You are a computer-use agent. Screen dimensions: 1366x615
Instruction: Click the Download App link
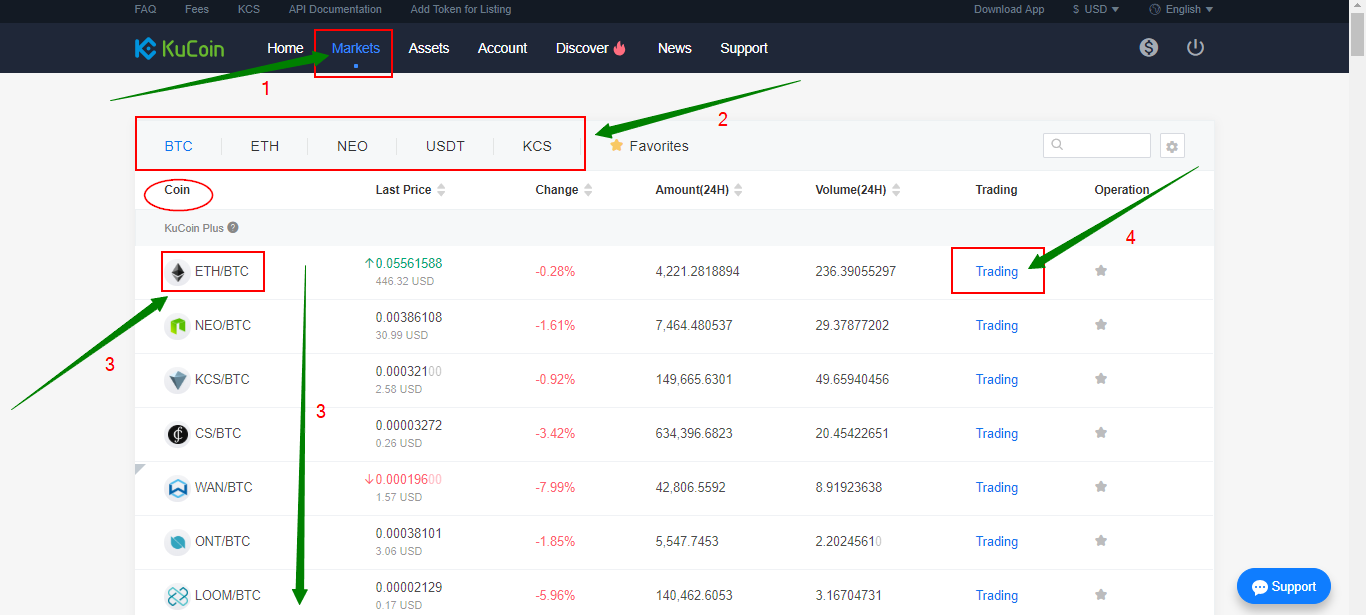click(1009, 9)
